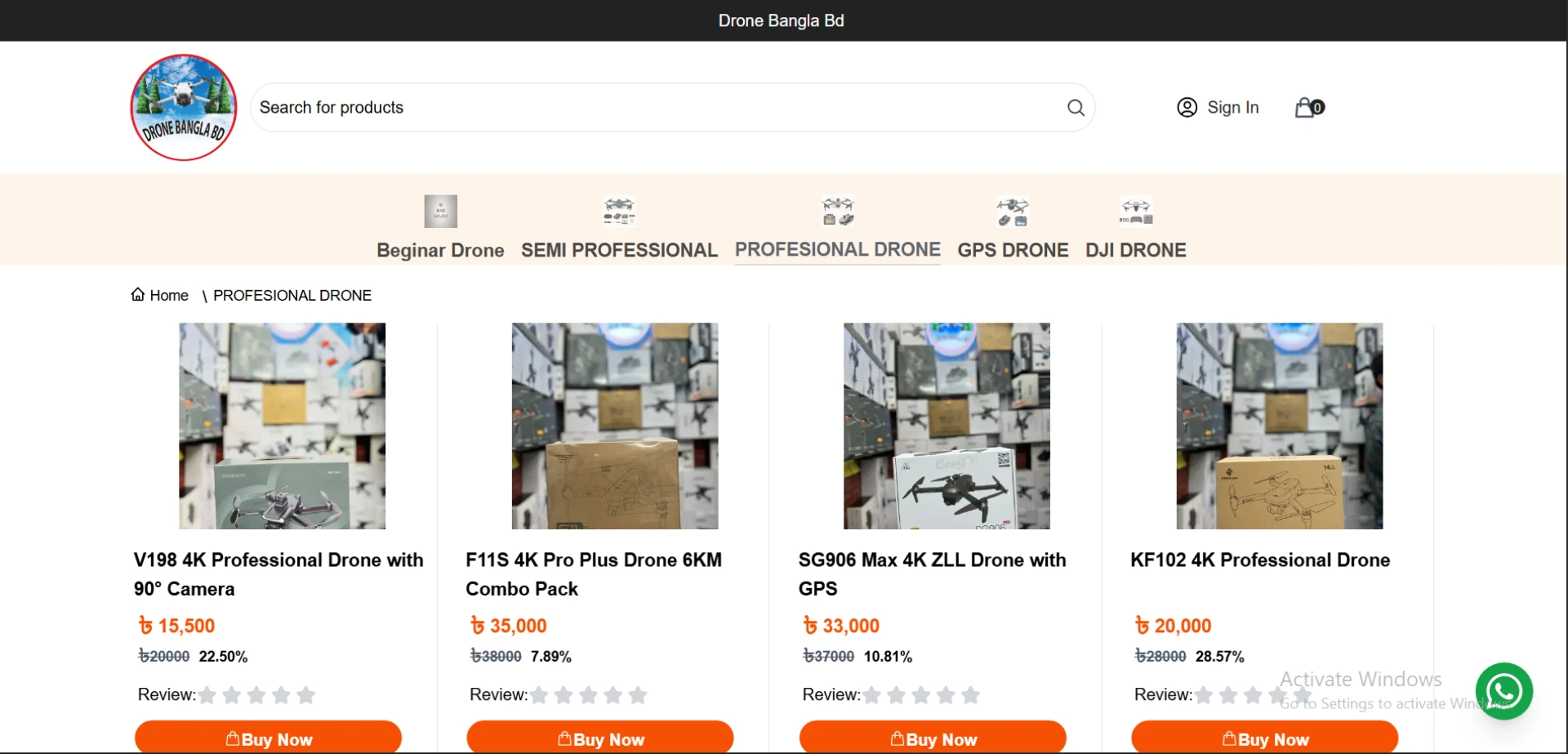Click the 28.57% discount label
This screenshot has width=1568, height=754.
(x=1220, y=656)
